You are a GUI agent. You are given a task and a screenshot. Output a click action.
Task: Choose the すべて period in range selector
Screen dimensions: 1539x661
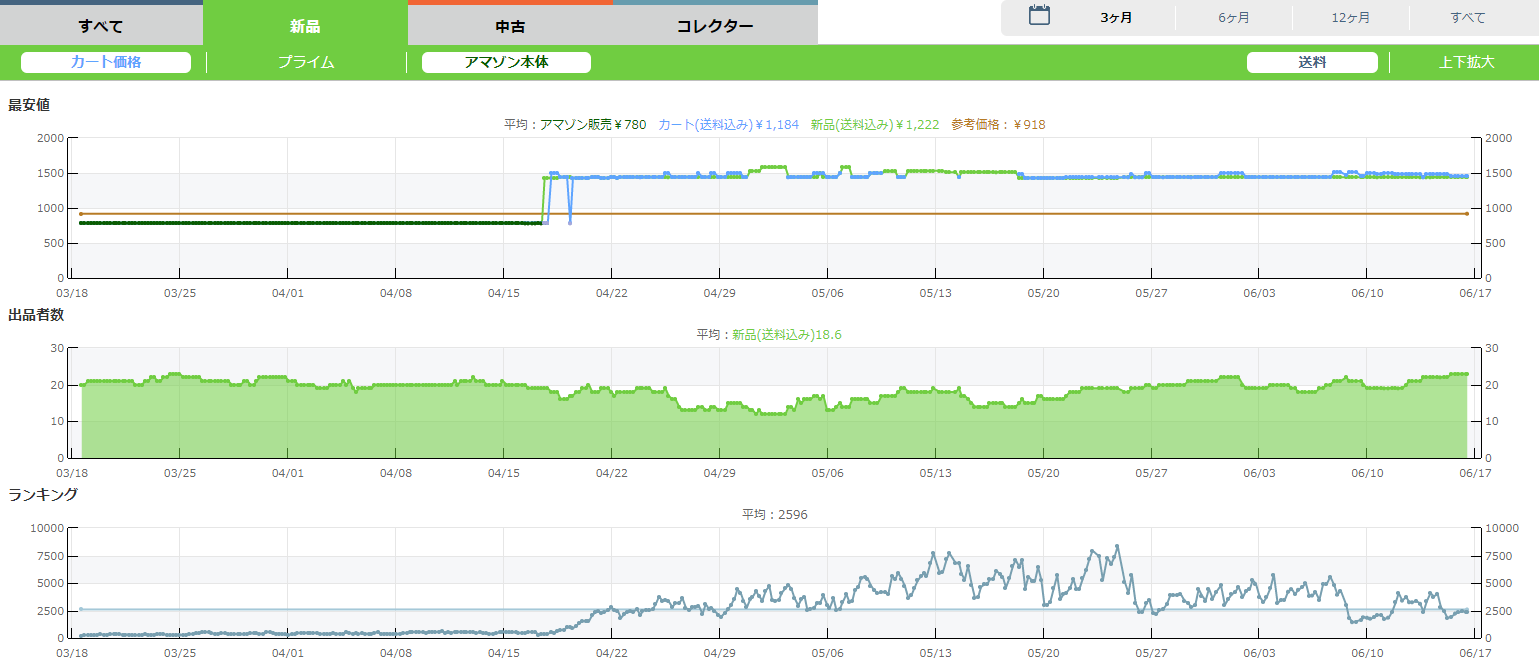tap(1468, 18)
